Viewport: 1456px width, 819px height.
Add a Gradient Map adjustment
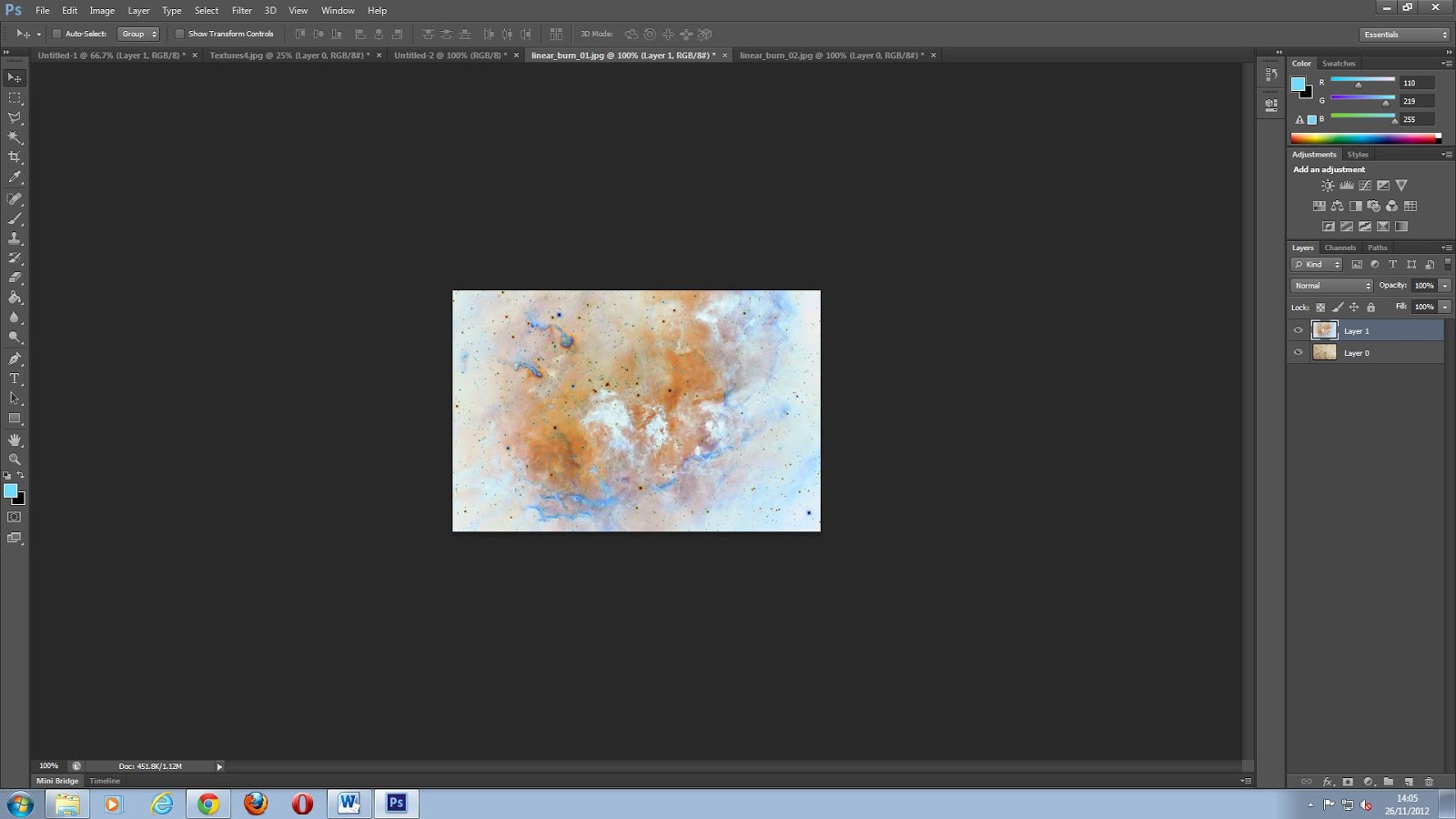[1401, 227]
